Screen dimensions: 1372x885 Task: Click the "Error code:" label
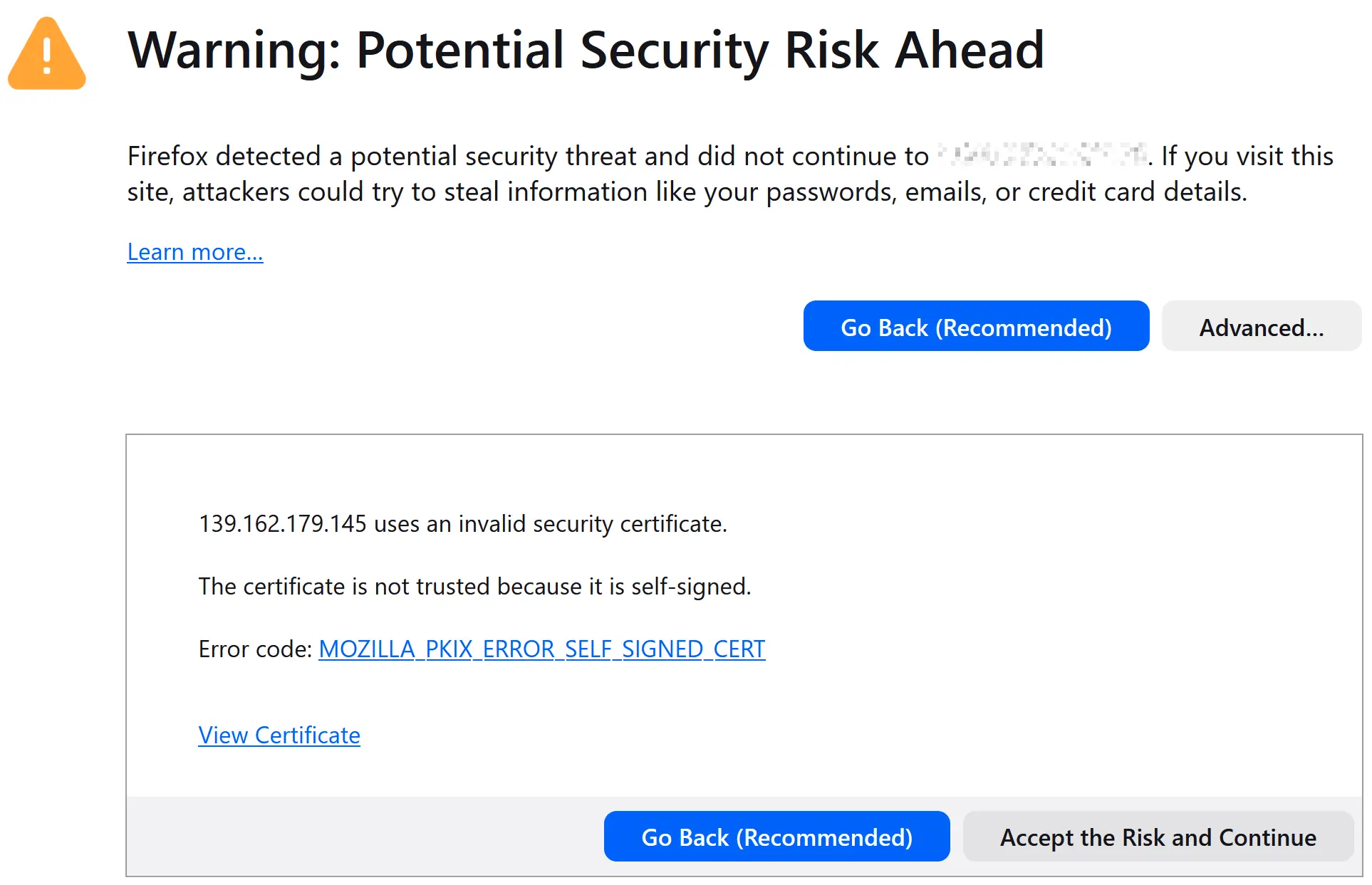coord(255,649)
